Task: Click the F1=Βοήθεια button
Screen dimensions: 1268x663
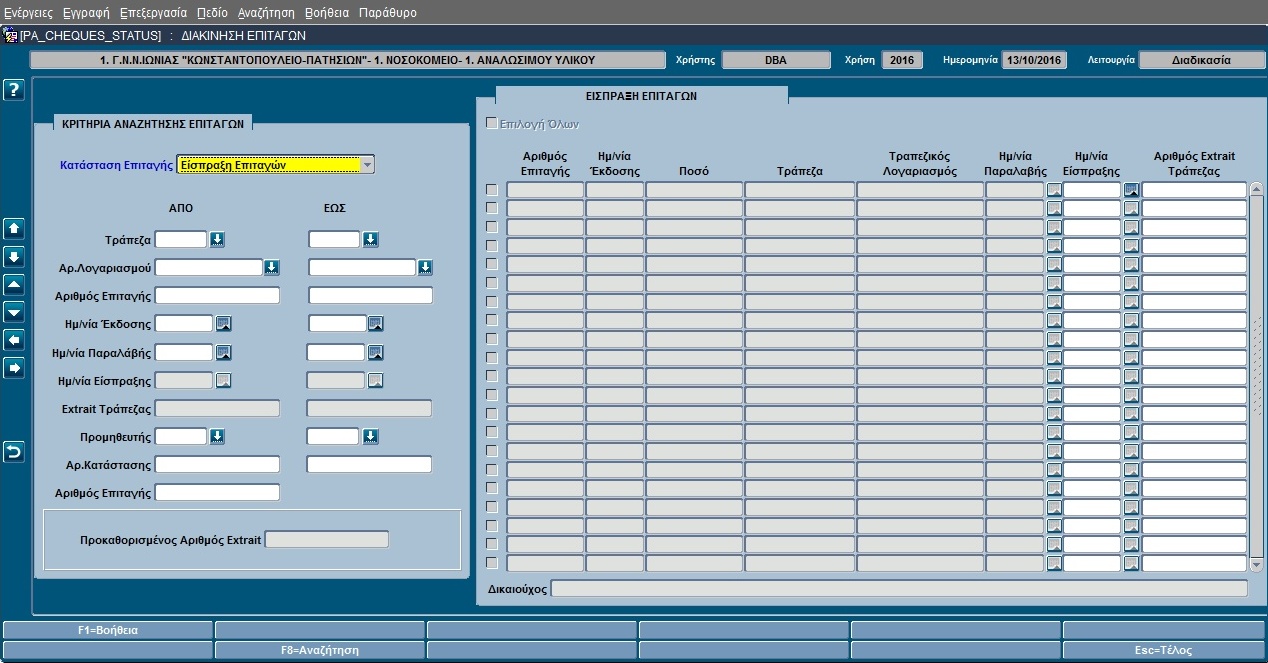Action: coord(108,630)
